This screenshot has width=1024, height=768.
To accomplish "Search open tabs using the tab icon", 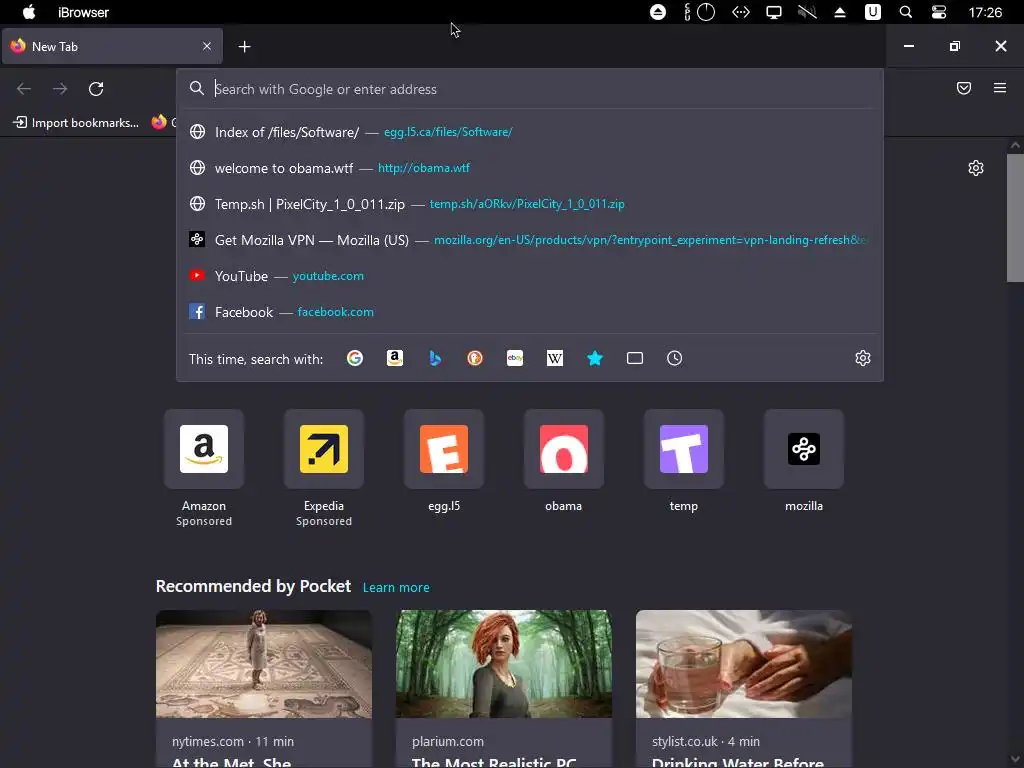I will point(635,358).
